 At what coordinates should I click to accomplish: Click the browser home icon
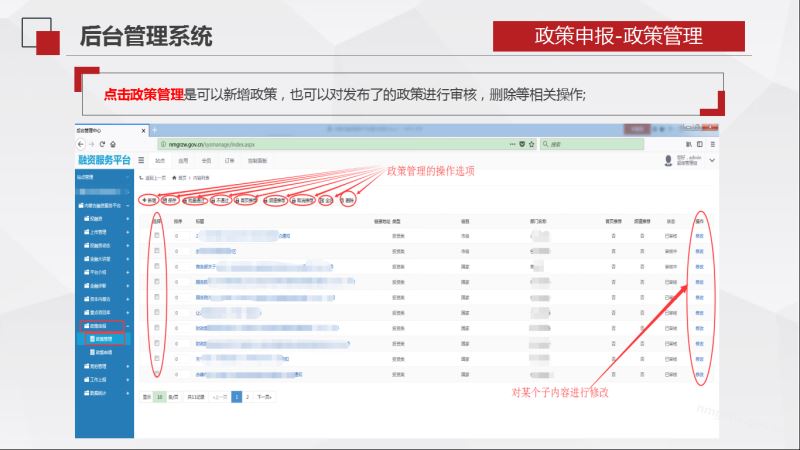click(x=114, y=144)
